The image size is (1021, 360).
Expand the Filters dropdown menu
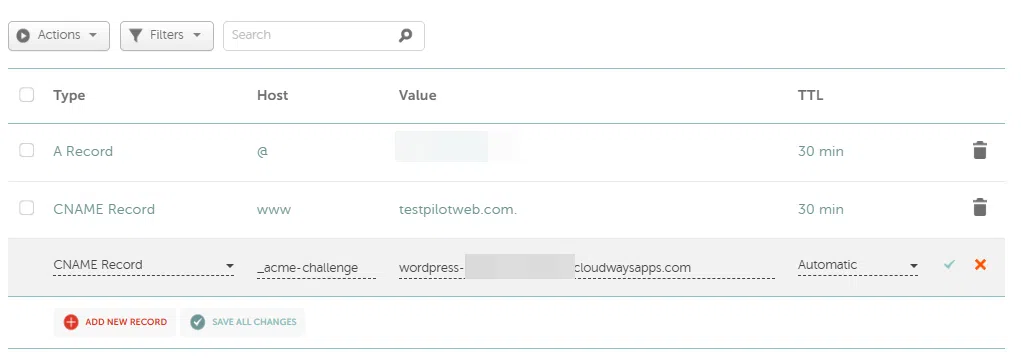[x=167, y=35]
